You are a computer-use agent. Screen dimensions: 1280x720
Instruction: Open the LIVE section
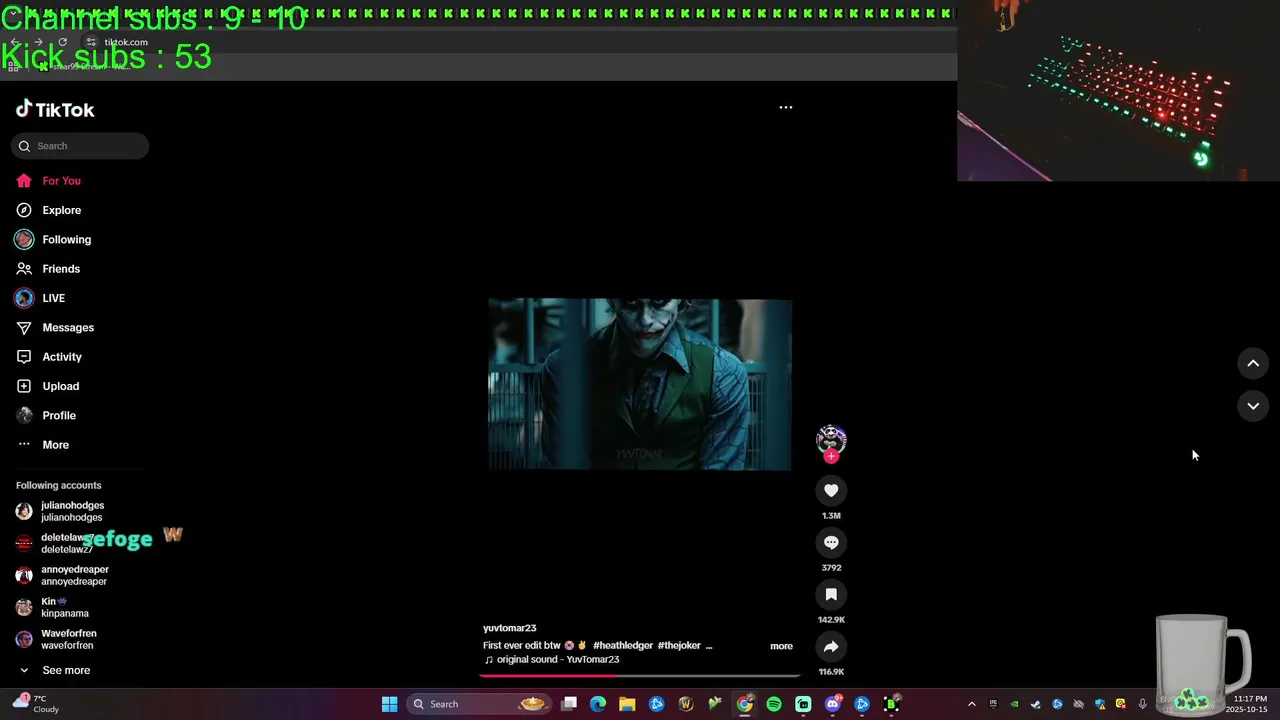click(40, 298)
